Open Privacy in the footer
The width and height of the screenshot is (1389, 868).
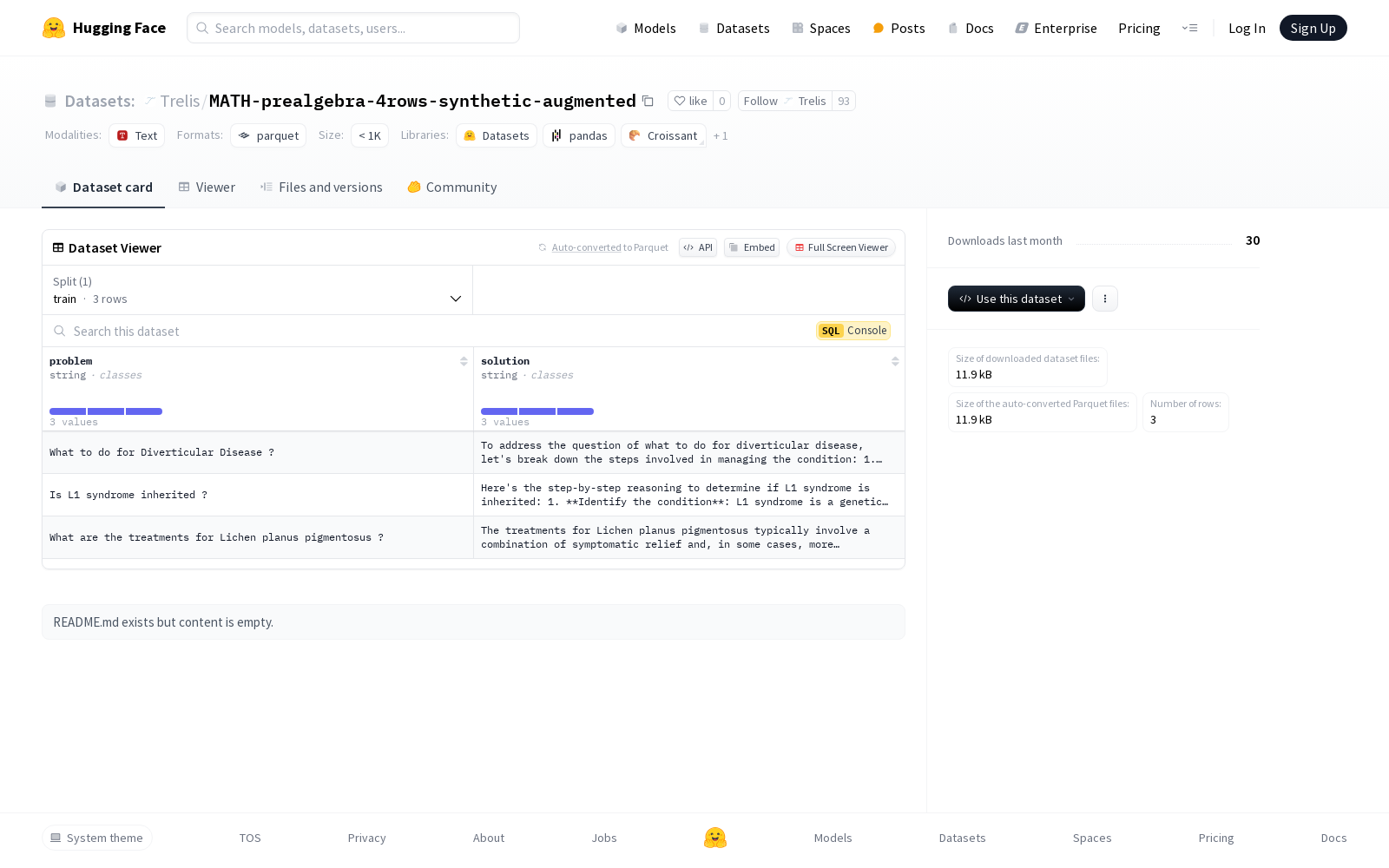[x=367, y=838]
